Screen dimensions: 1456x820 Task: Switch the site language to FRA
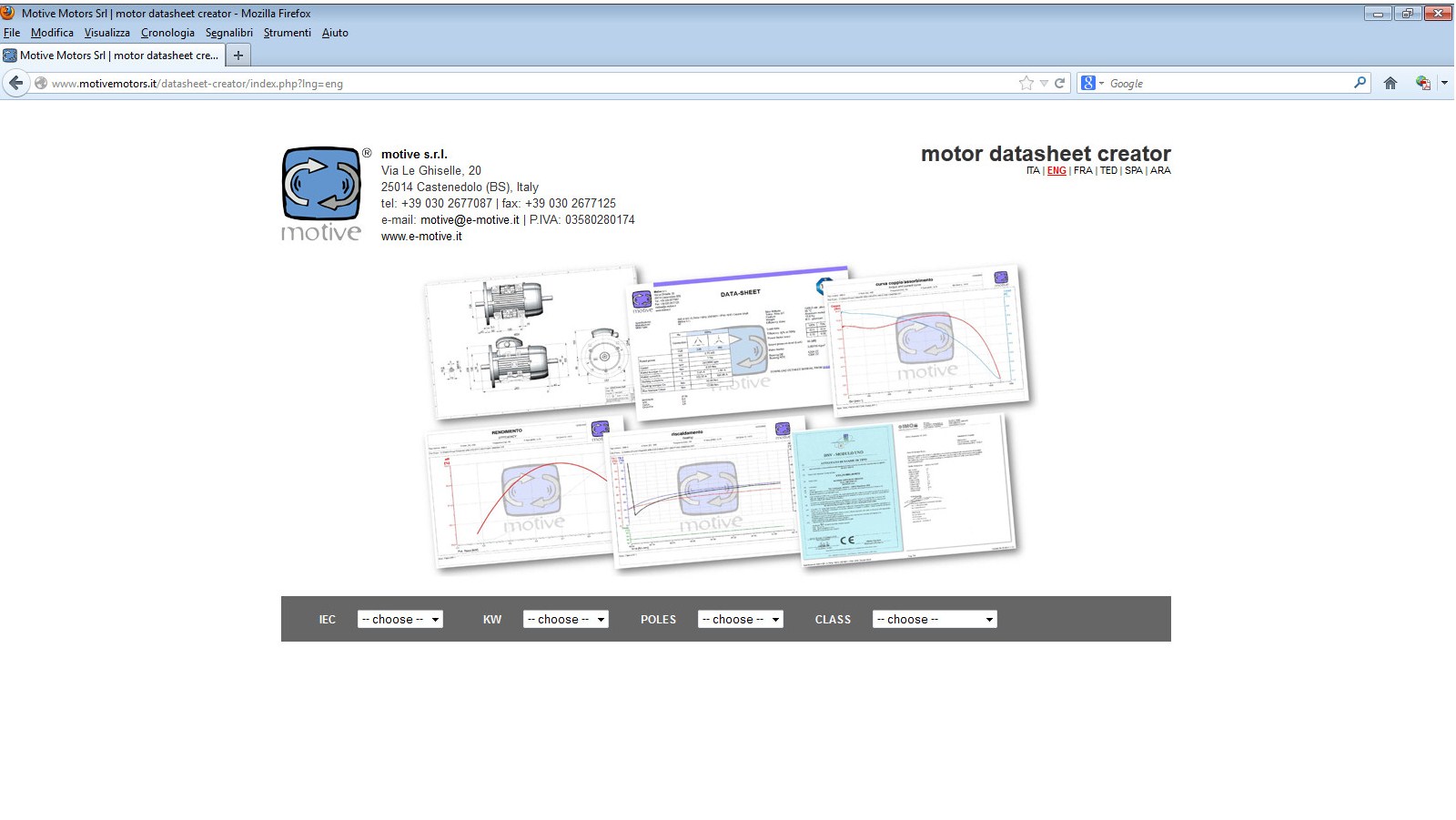[x=1083, y=170]
